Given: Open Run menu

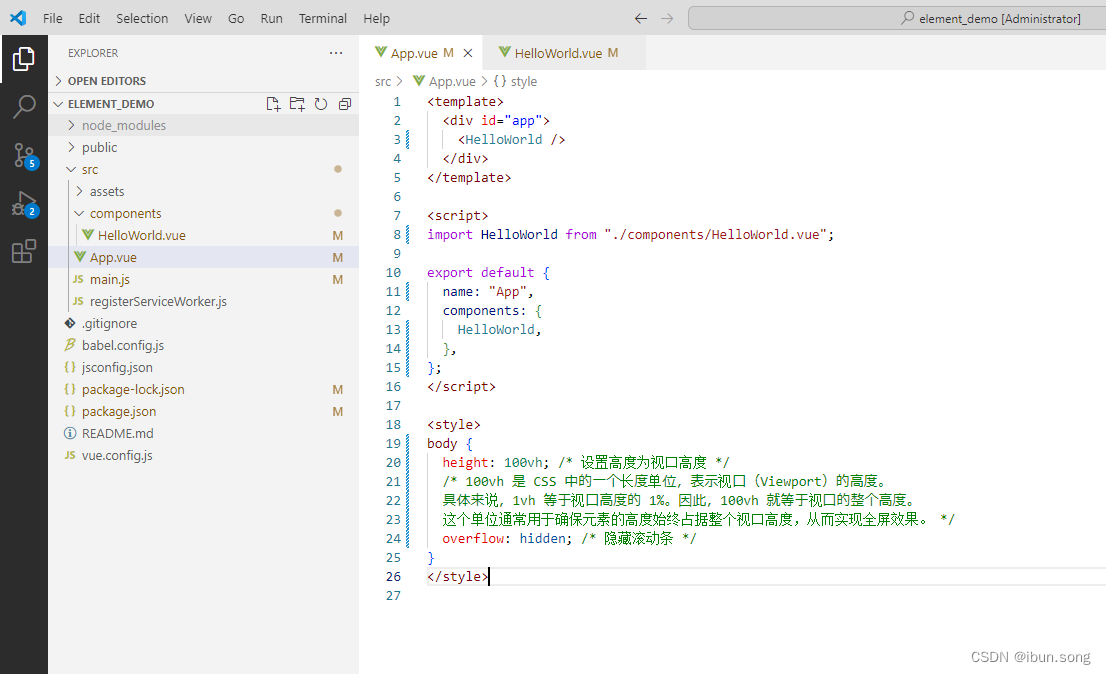Looking at the screenshot, I should coord(272,18).
